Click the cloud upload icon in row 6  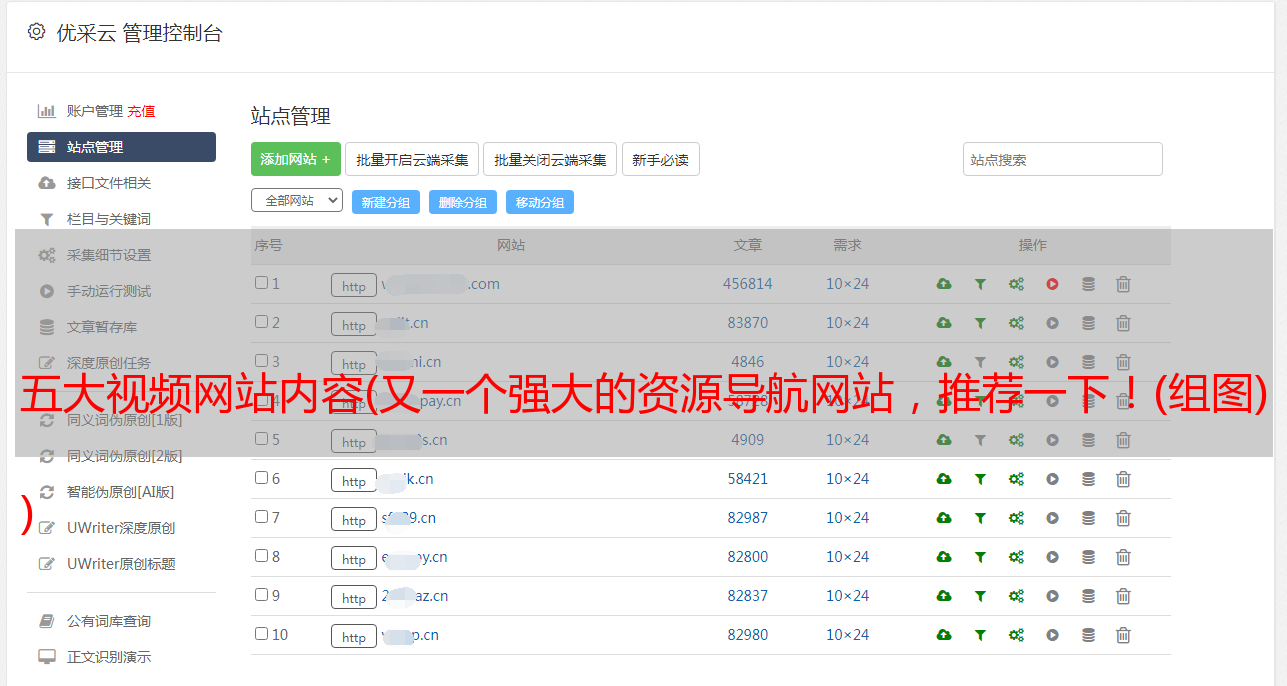pyautogui.click(x=944, y=479)
